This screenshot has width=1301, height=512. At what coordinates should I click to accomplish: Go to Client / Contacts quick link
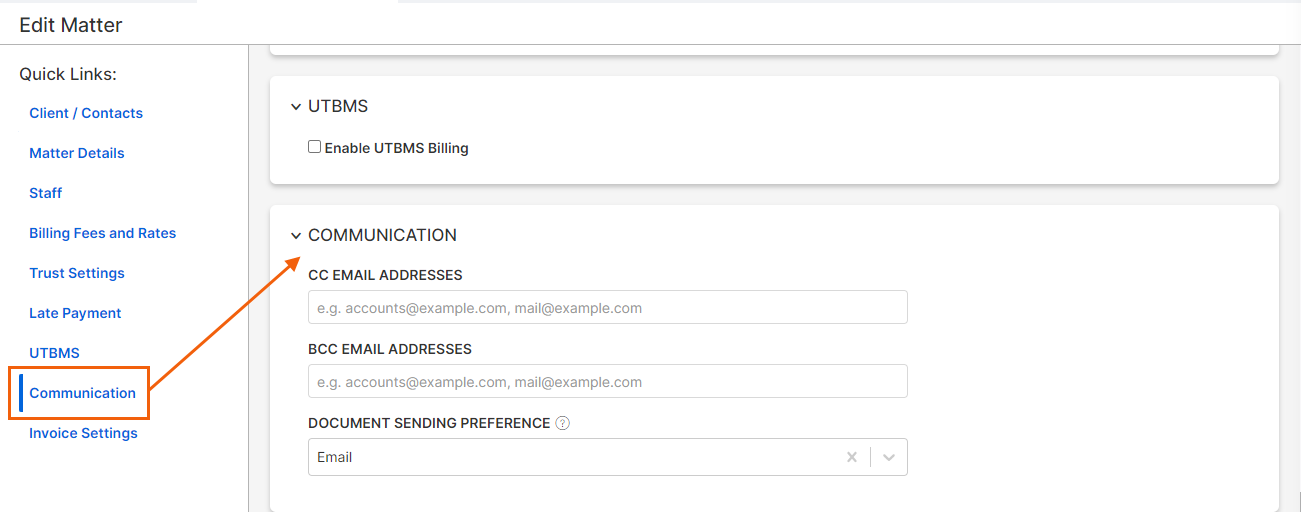[x=86, y=113]
